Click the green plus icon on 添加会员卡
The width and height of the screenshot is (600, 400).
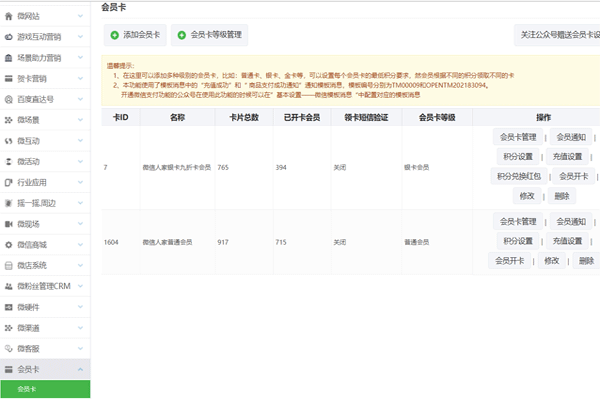coord(114,35)
